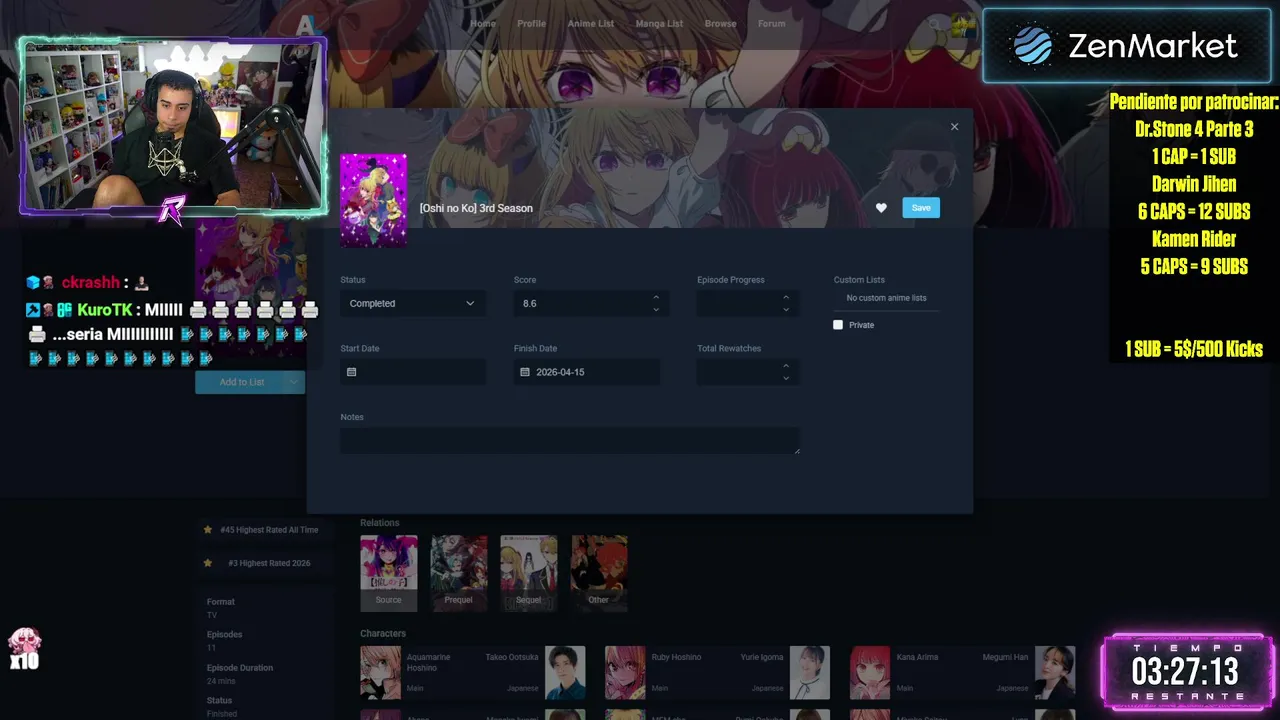Open the Prequel relation thumbnail
The width and height of the screenshot is (1280, 720).
click(x=459, y=573)
